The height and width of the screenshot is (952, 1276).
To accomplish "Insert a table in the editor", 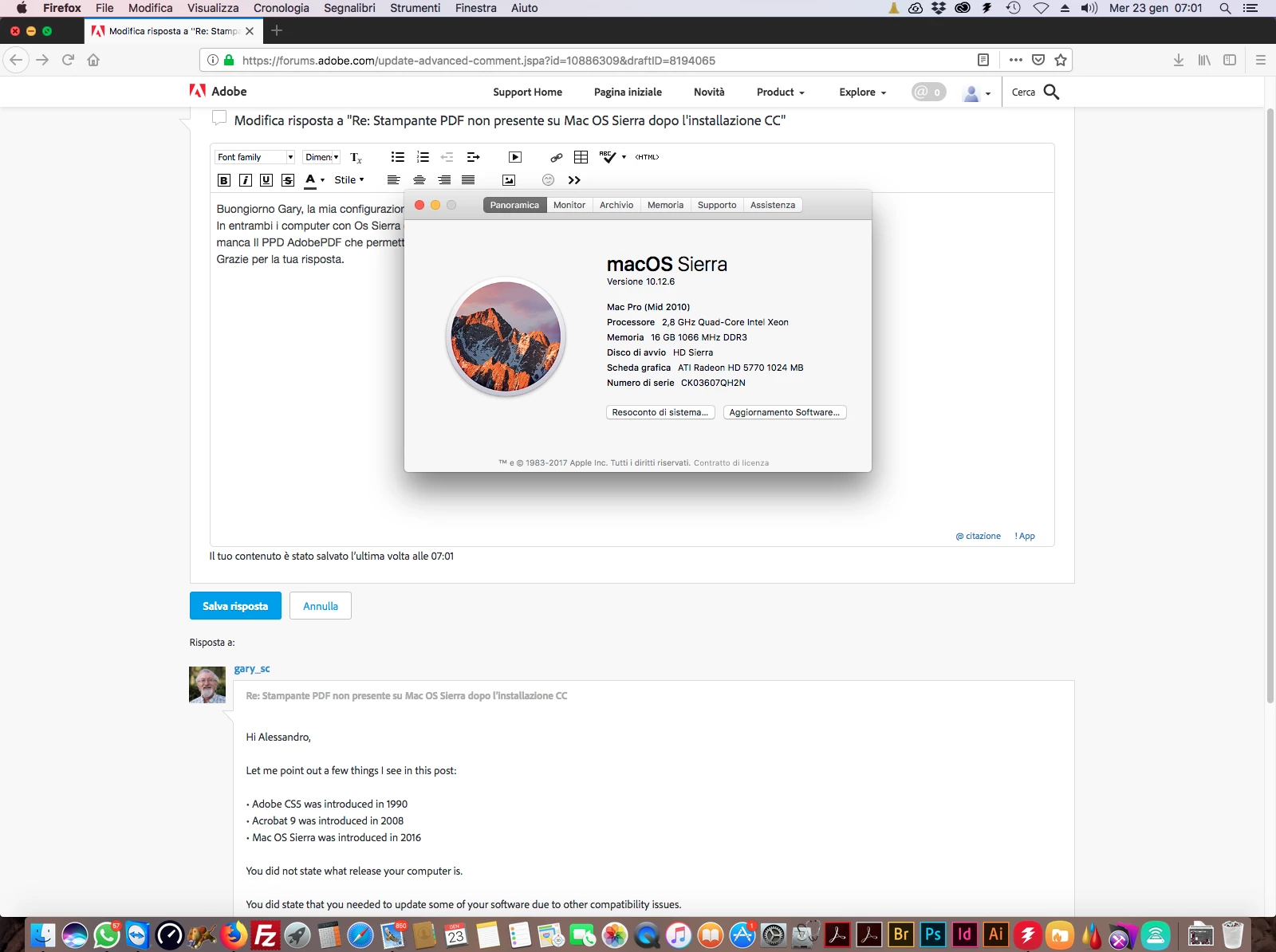I will tap(581, 157).
